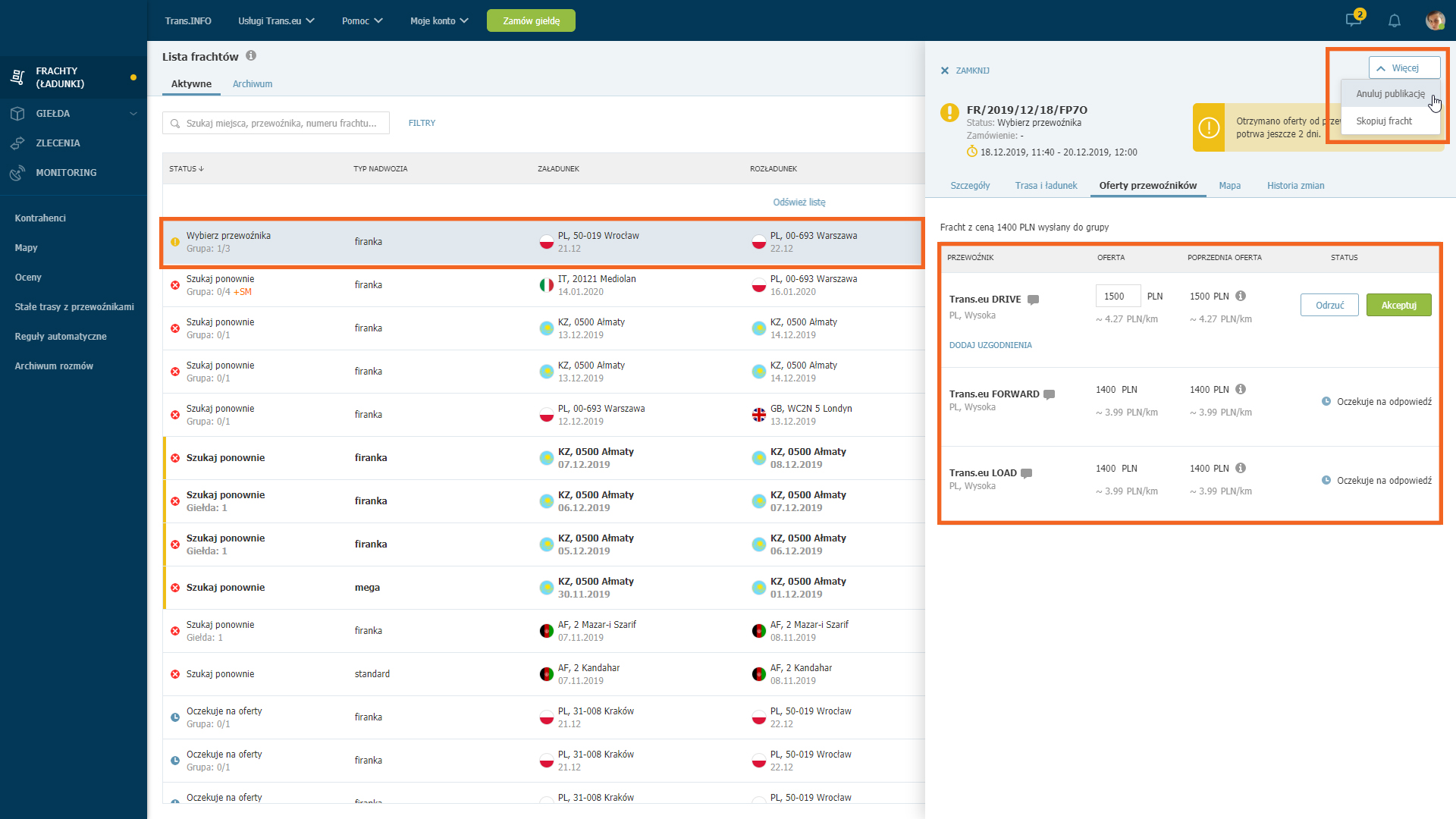
Task: Select the Aktywne tab
Action: click(x=191, y=84)
